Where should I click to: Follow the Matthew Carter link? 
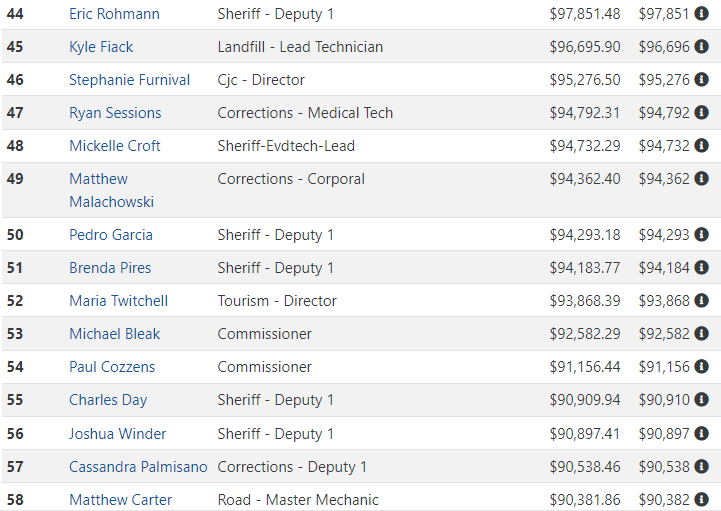pyautogui.click(x=120, y=500)
